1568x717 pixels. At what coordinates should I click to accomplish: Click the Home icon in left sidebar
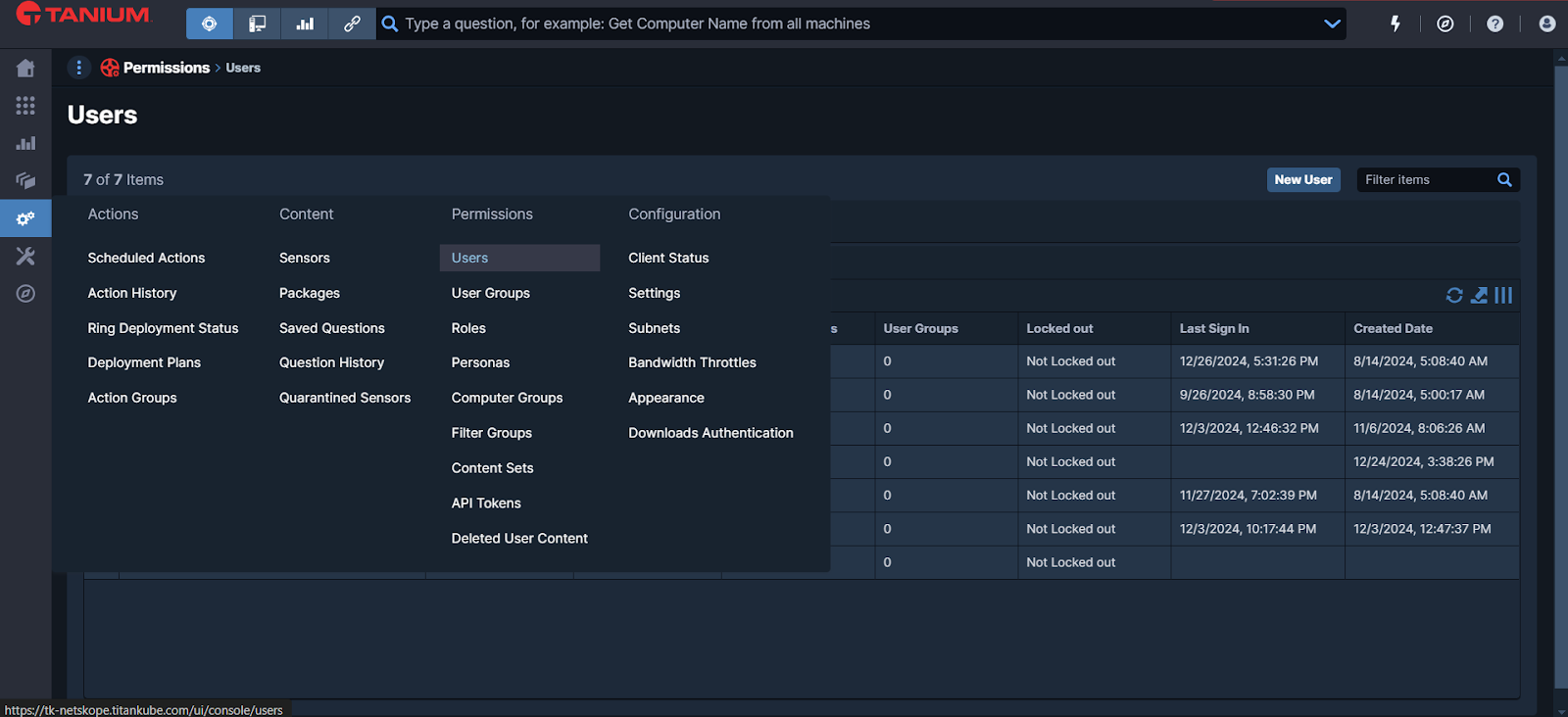tap(25, 69)
